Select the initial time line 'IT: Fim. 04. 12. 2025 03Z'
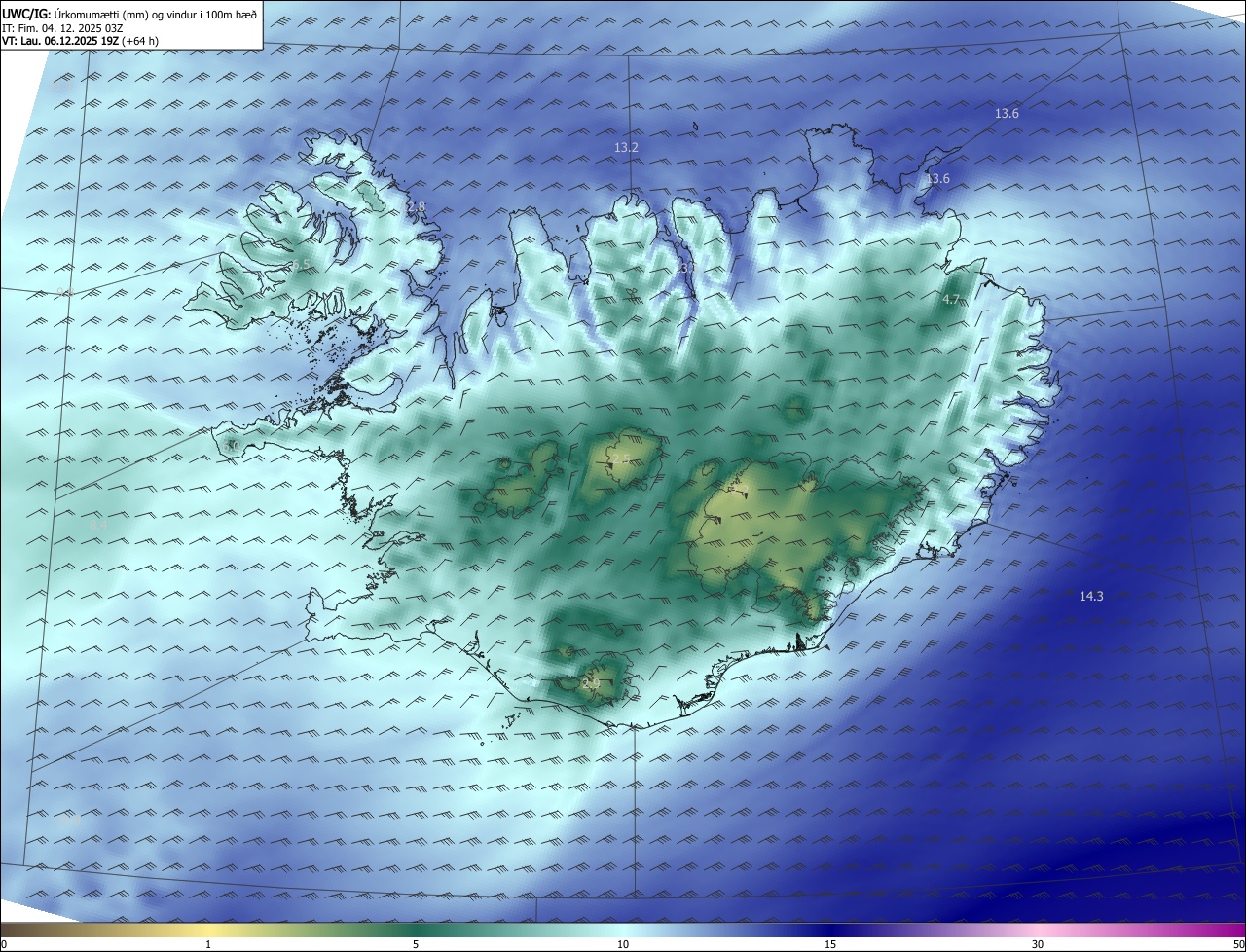The image size is (1246, 952). click(62, 28)
